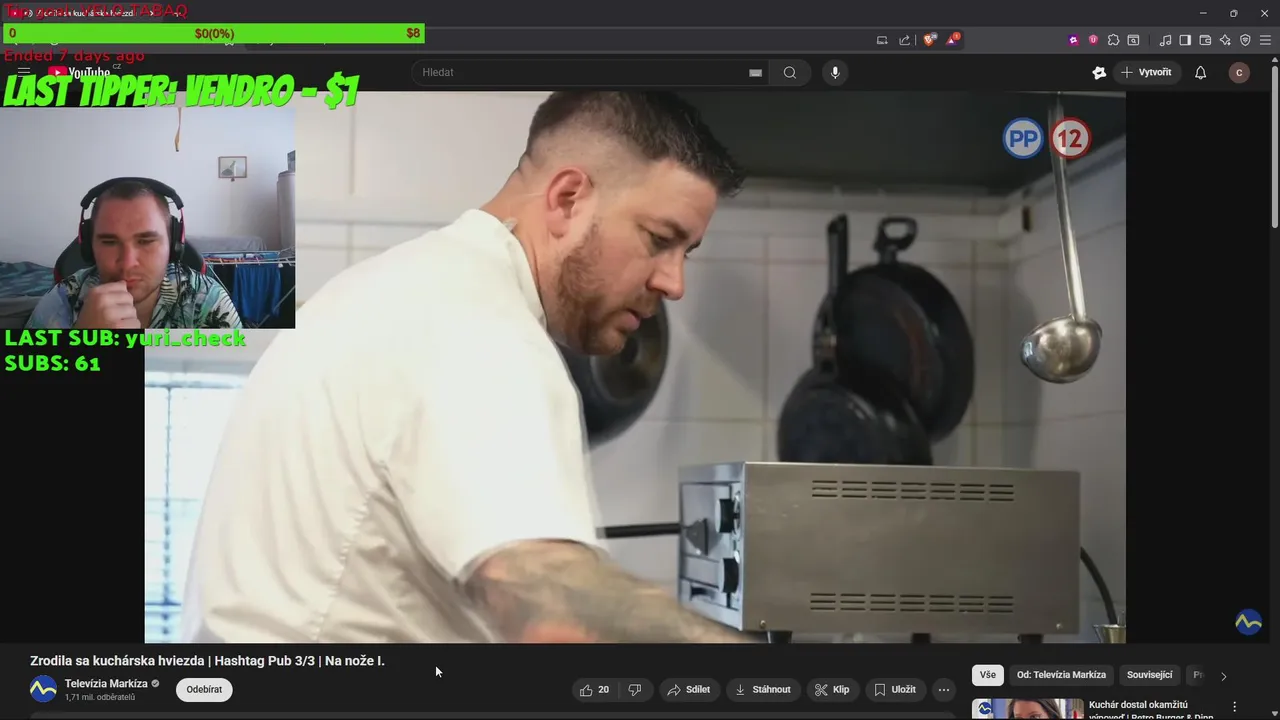This screenshot has width=1280, height=720.
Task: Open YouTube notifications bell
Action: [x=1201, y=72]
